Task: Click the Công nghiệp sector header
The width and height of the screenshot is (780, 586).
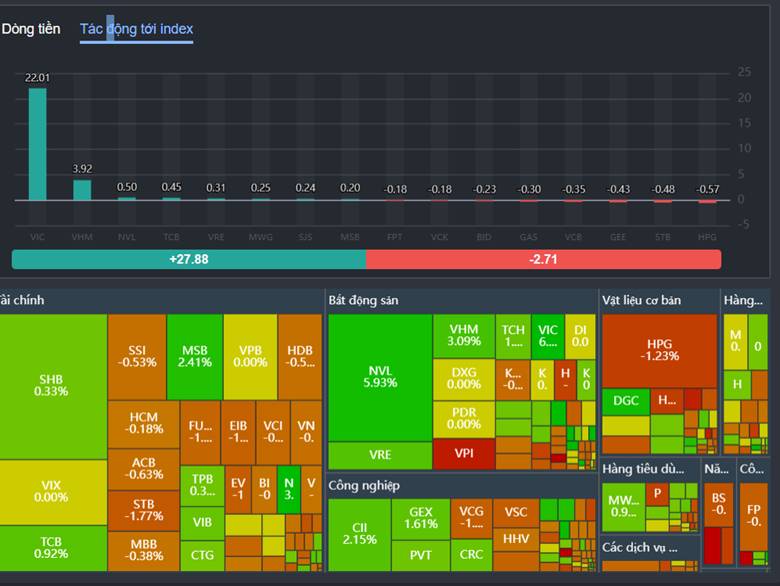Action: click(364, 486)
